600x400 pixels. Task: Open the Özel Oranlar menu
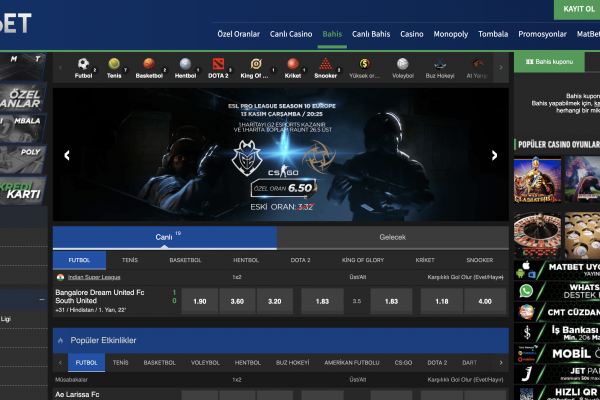tap(238, 34)
